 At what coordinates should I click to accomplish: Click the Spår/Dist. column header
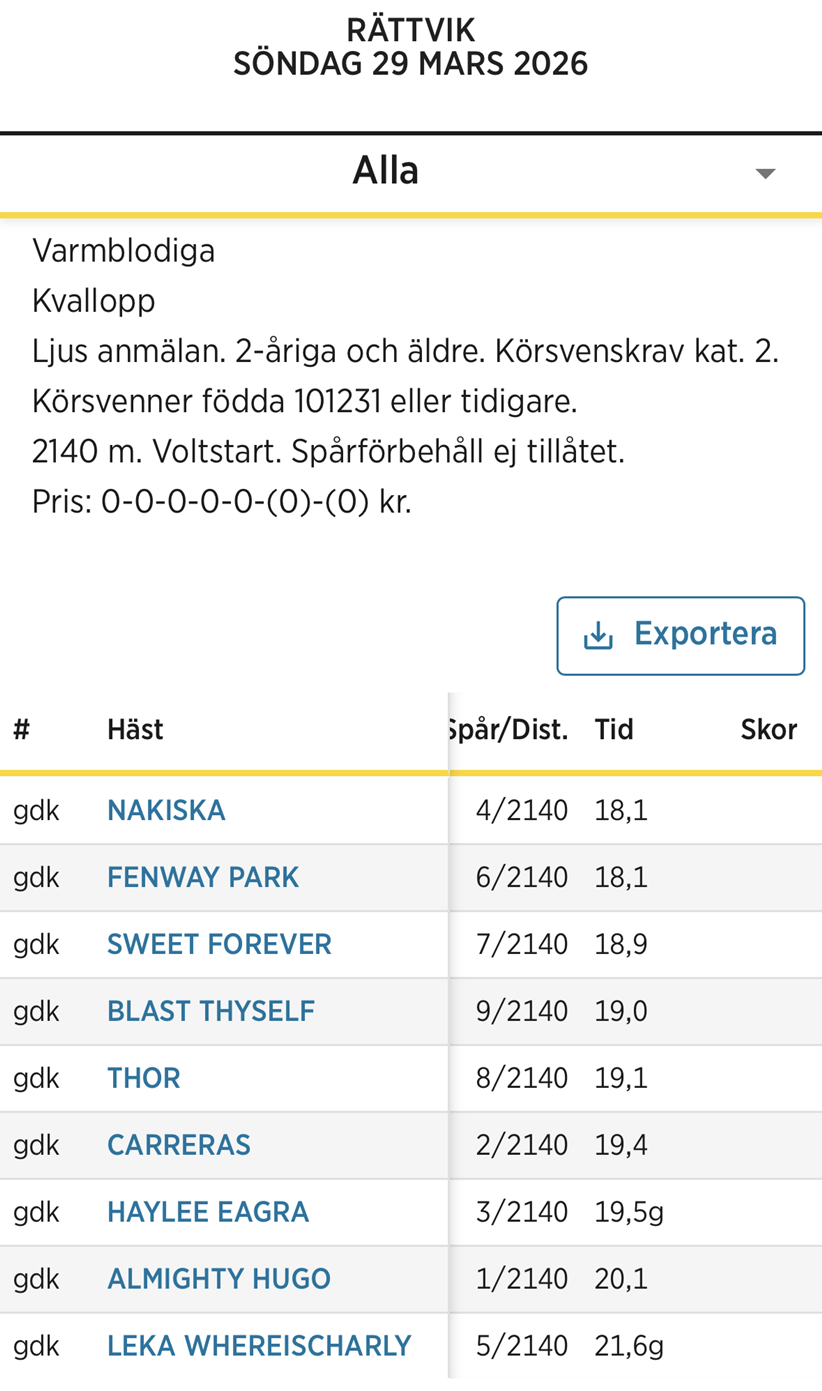tap(509, 730)
